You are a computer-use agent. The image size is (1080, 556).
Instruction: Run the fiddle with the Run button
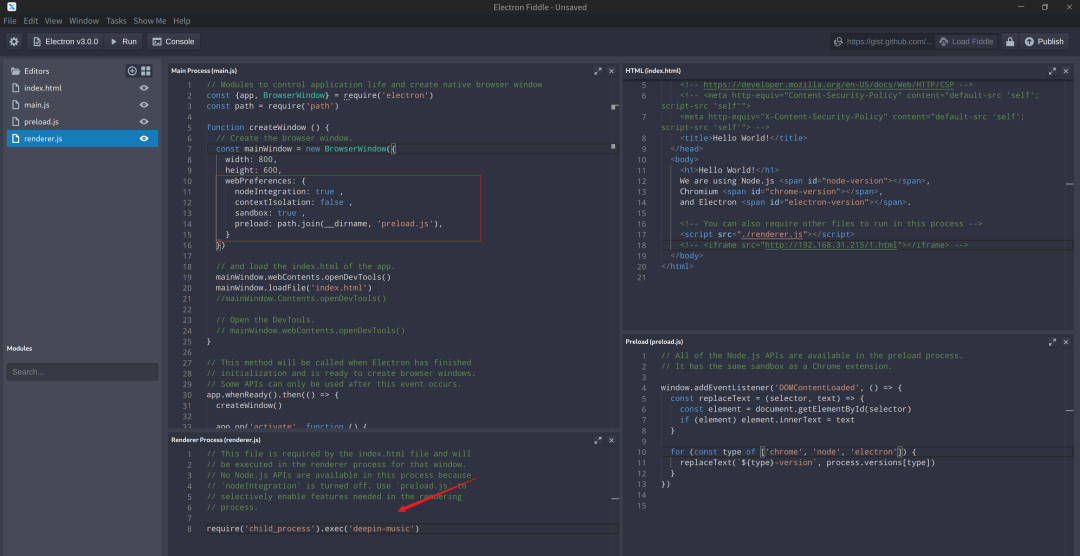[x=124, y=41]
